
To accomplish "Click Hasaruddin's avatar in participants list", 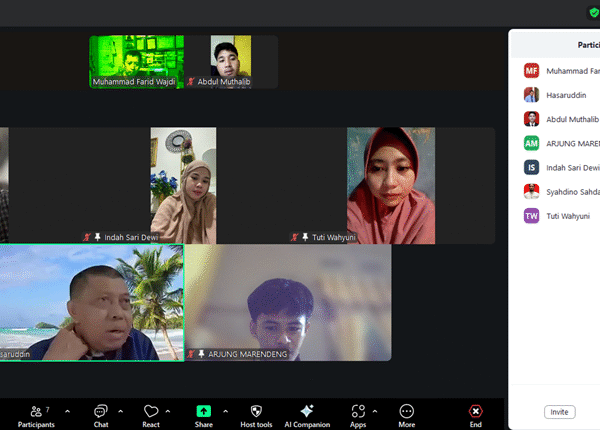I will (532, 95).
